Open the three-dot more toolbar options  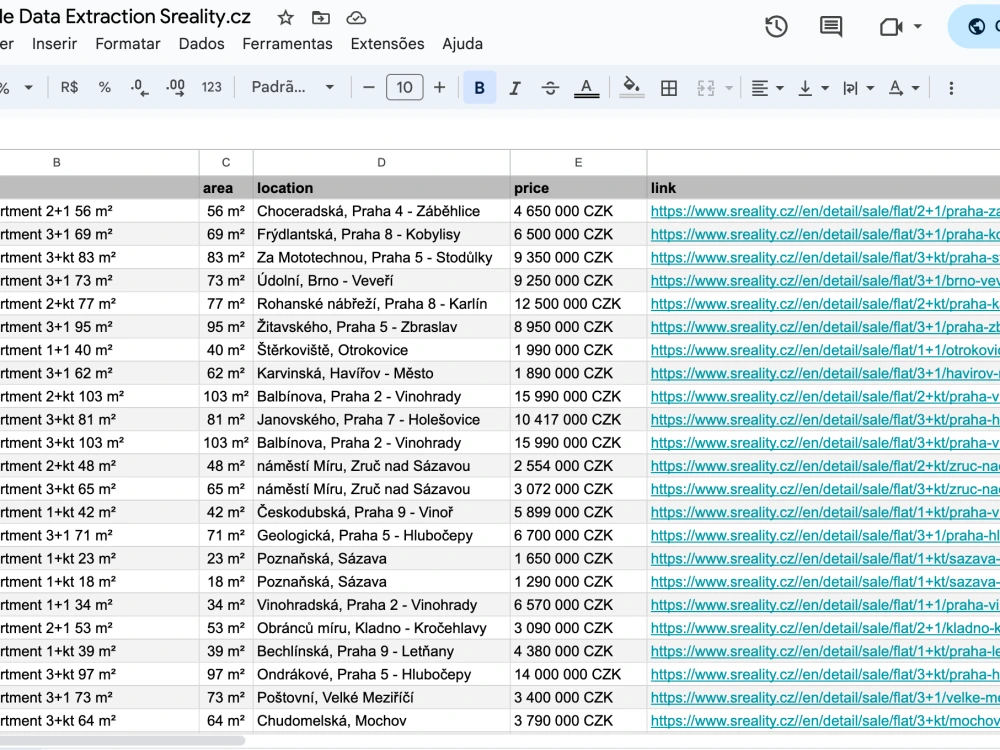pos(951,87)
